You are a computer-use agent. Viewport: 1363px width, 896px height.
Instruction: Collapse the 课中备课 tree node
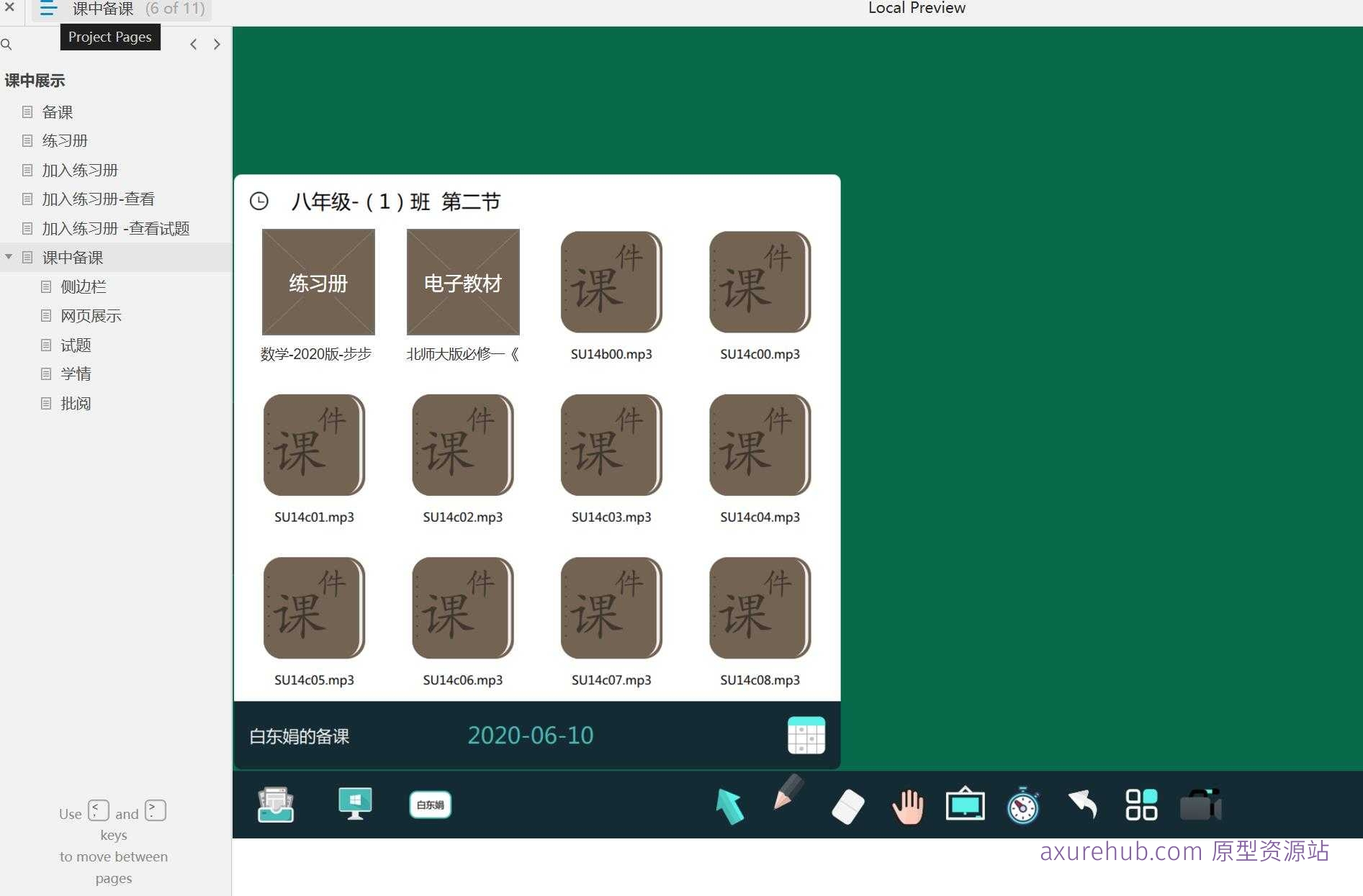point(9,257)
